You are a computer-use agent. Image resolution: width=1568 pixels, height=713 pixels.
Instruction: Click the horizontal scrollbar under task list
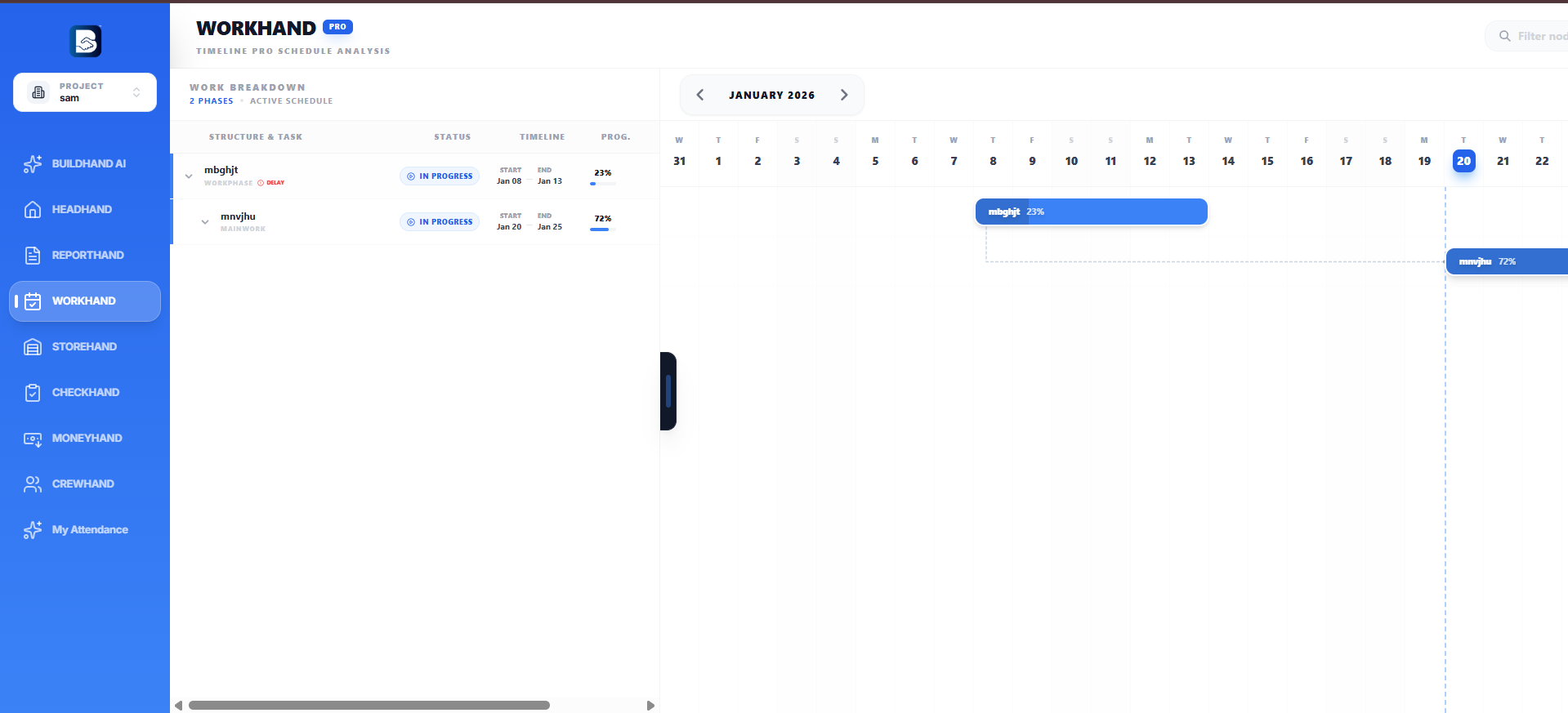pyautogui.click(x=369, y=705)
